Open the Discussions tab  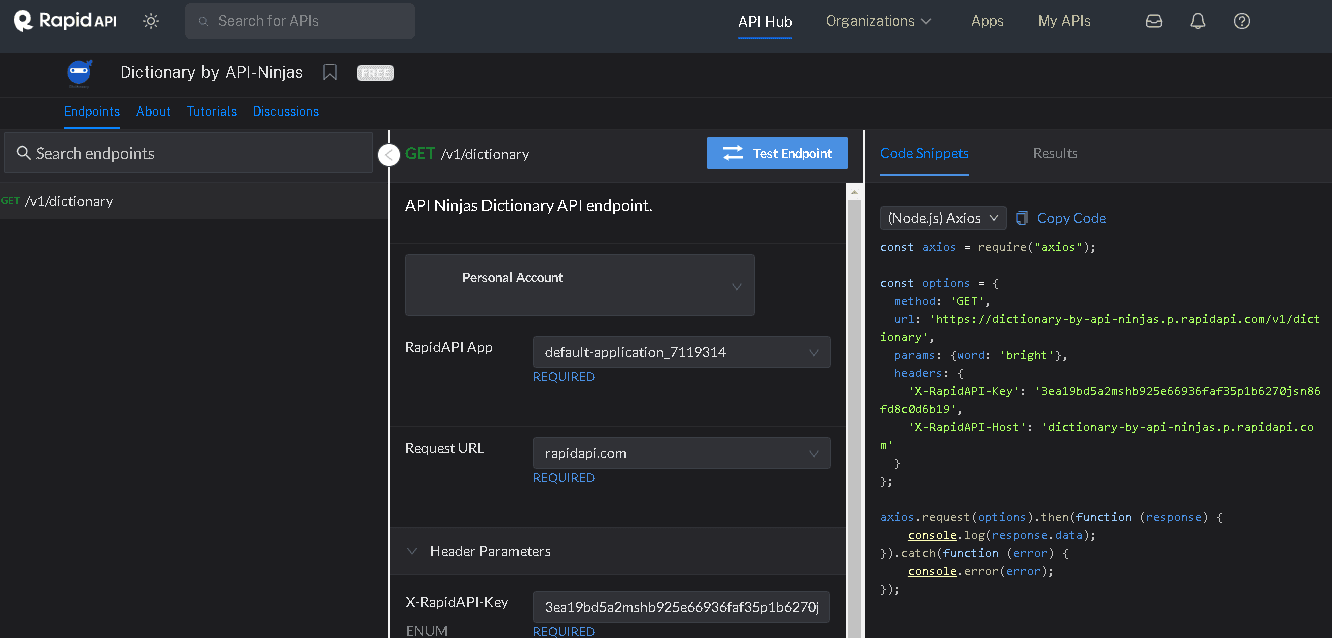(286, 111)
